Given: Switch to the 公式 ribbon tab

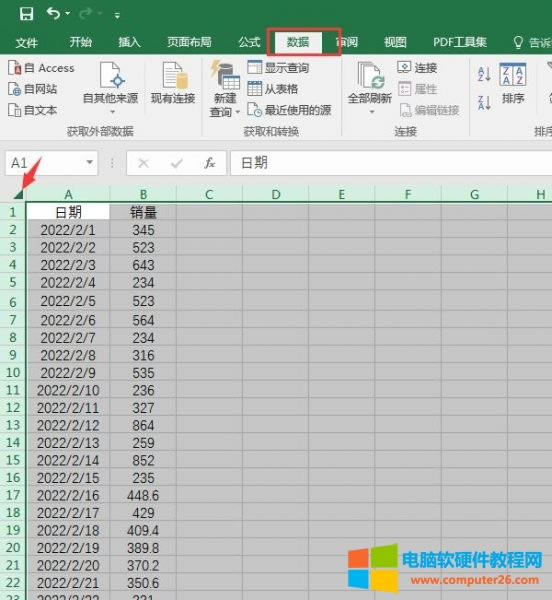Looking at the screenshot, I should click(x=249, y=42).
